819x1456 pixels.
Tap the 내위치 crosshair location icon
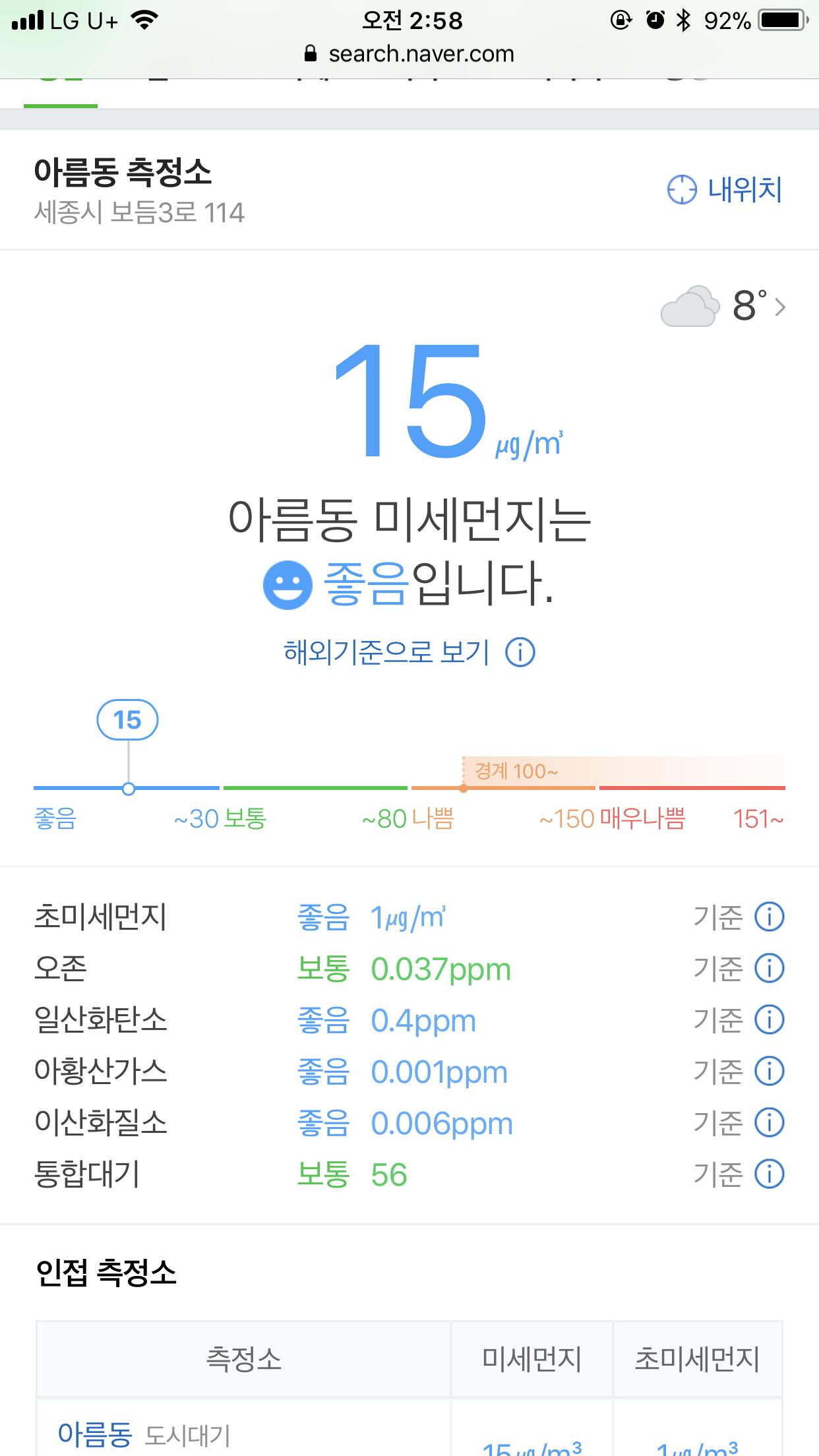point(681,190)
